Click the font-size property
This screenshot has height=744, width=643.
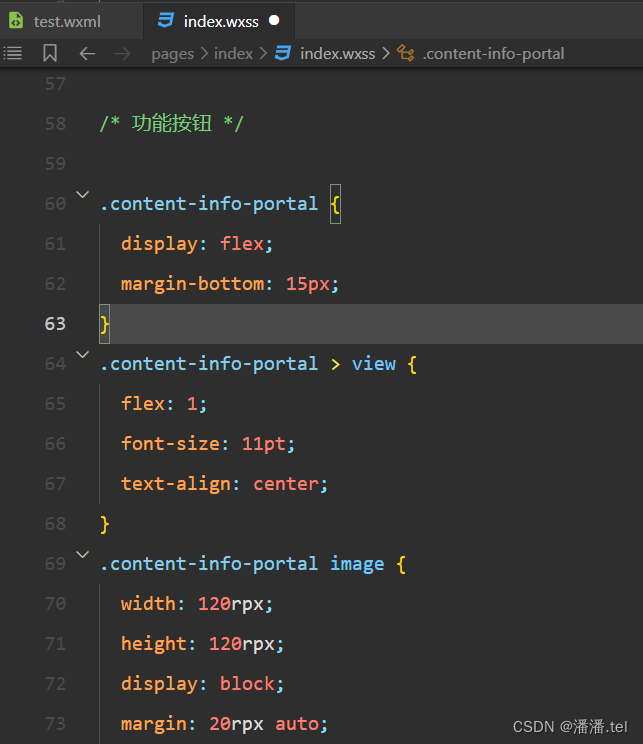[170, 444]
